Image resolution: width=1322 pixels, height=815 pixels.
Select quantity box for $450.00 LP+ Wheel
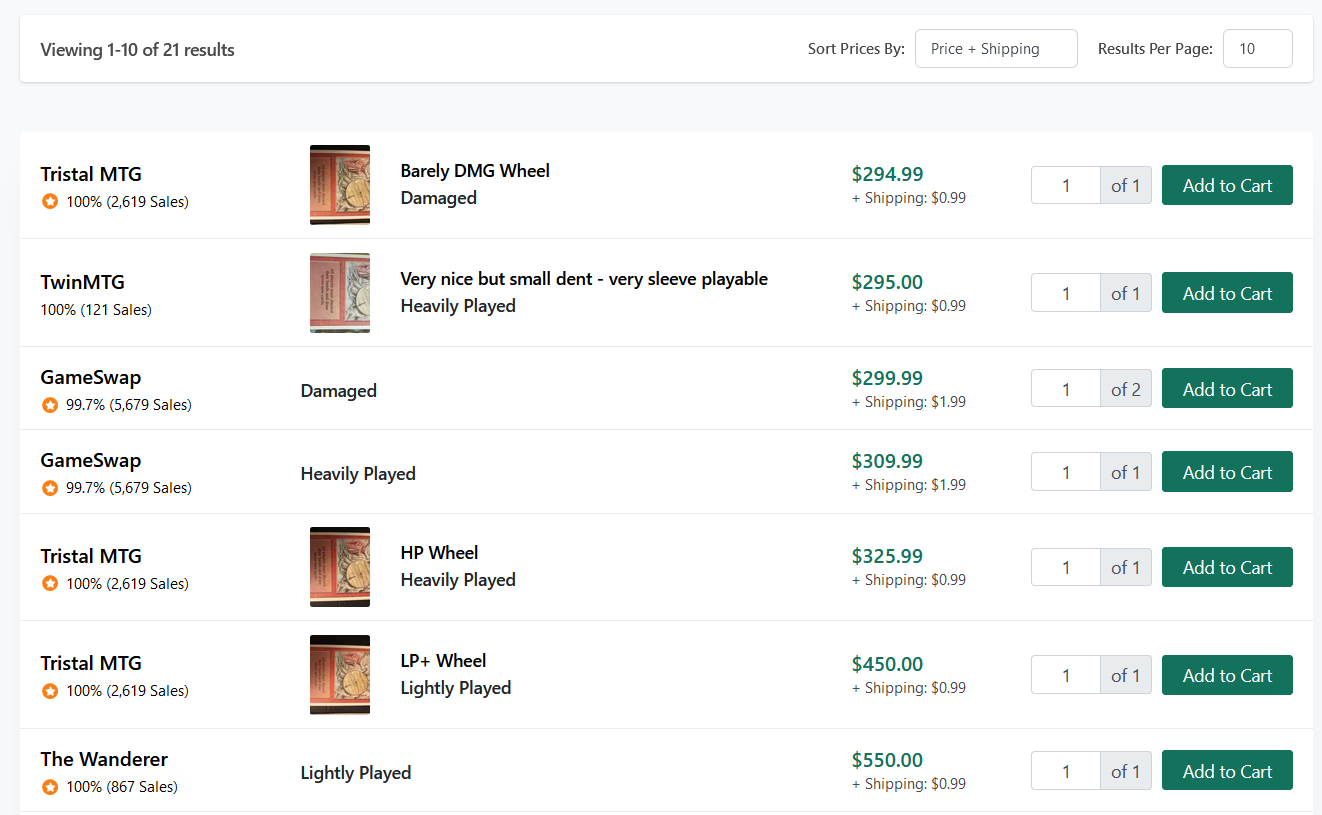tap(1066, 675)
